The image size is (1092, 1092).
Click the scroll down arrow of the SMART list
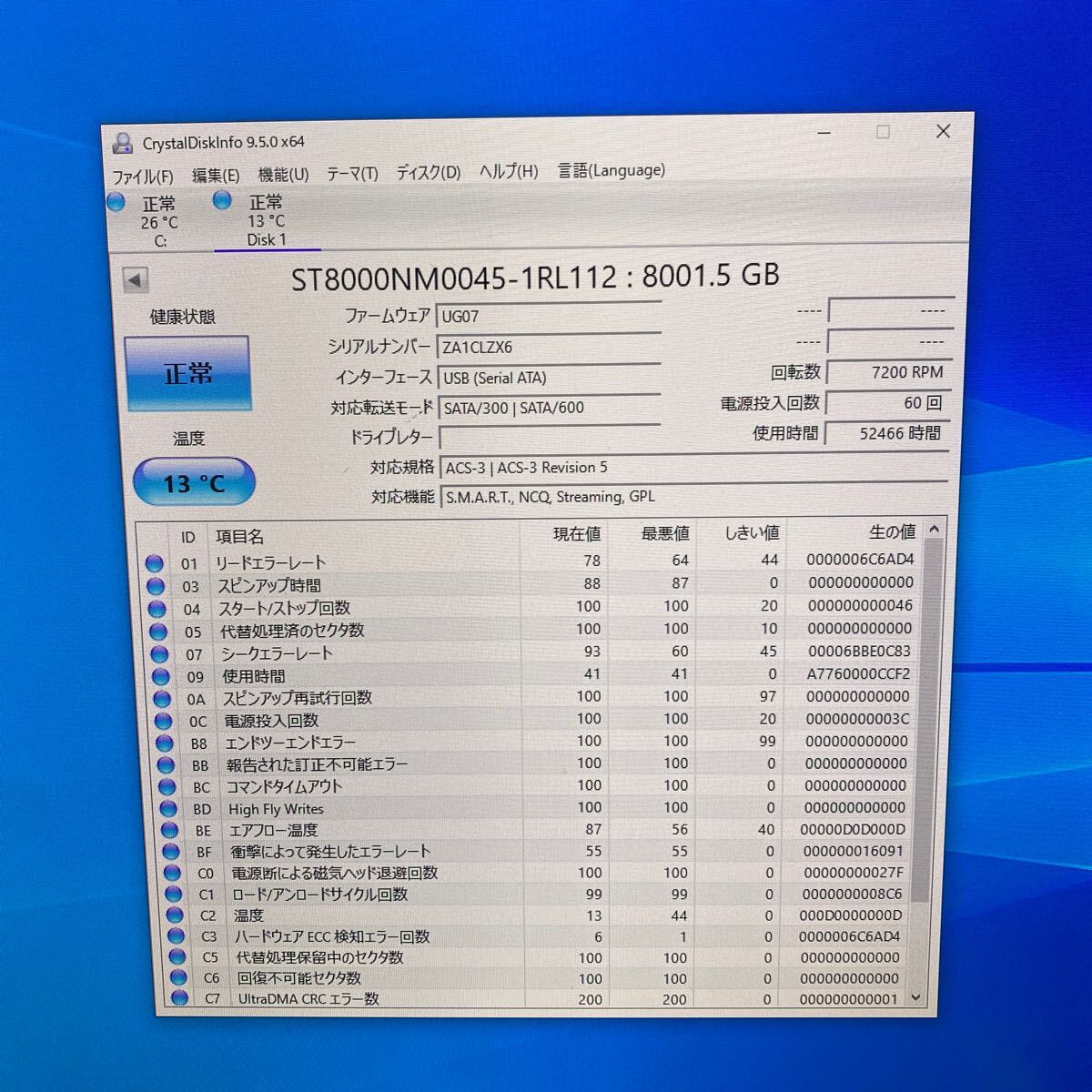[x=916, y=998]
